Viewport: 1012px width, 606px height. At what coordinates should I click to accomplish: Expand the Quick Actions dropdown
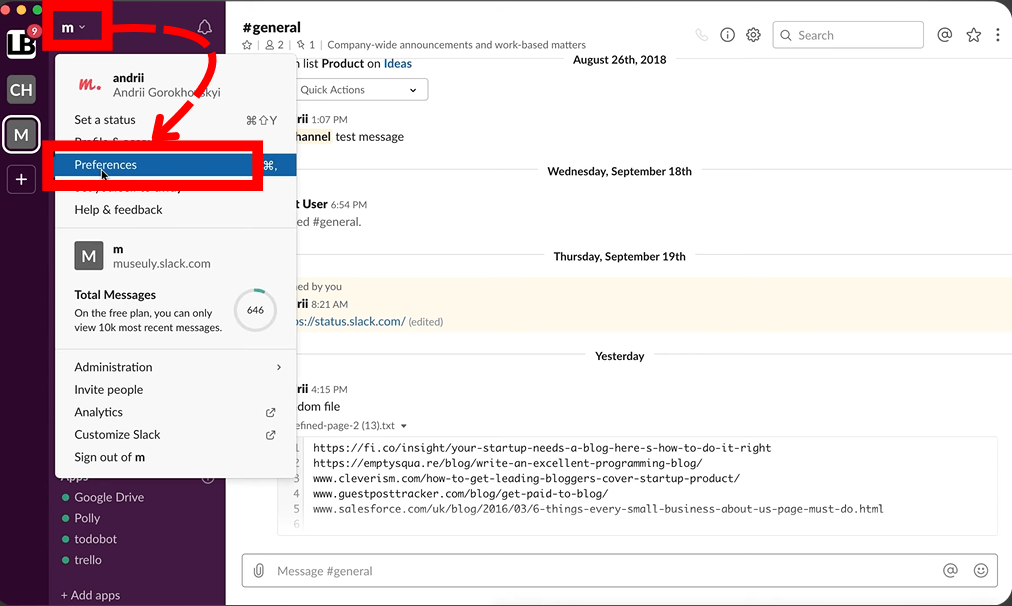click(x=359, y=90)
